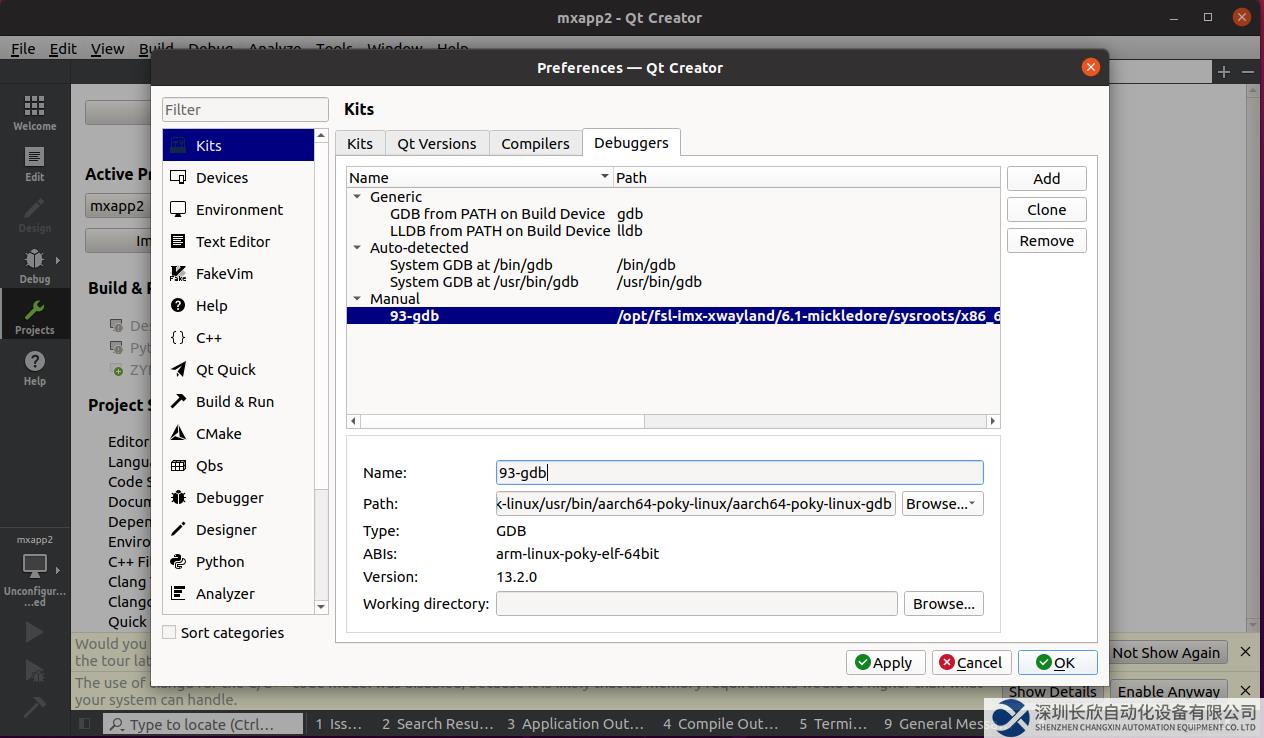Open Help mode in the main sidebar
This screenshot has height=738, width=1264.
[35, 367]
